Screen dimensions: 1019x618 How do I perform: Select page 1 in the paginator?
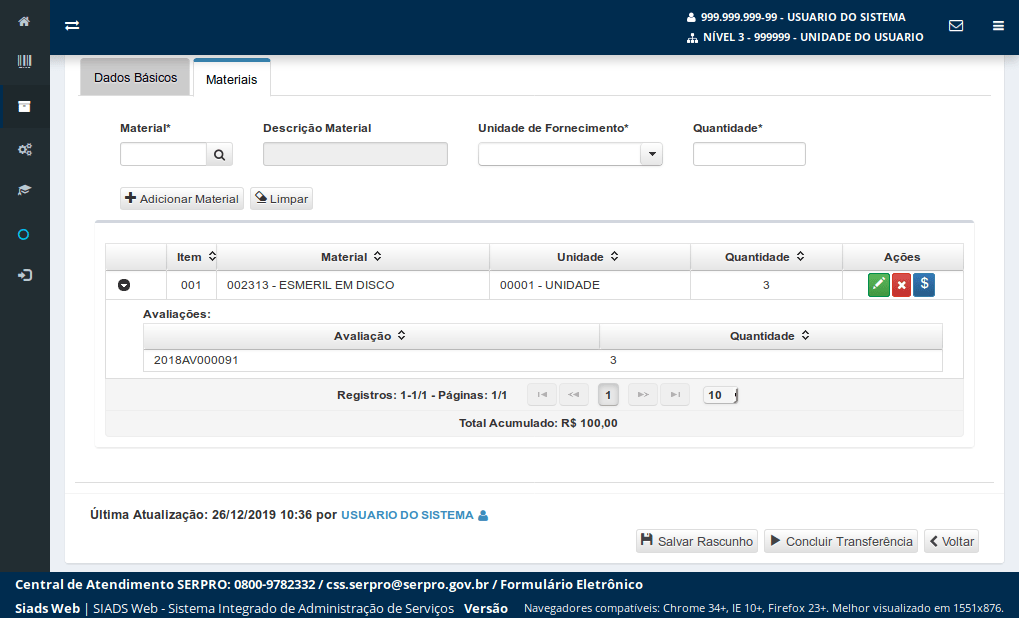click(608, 395)
